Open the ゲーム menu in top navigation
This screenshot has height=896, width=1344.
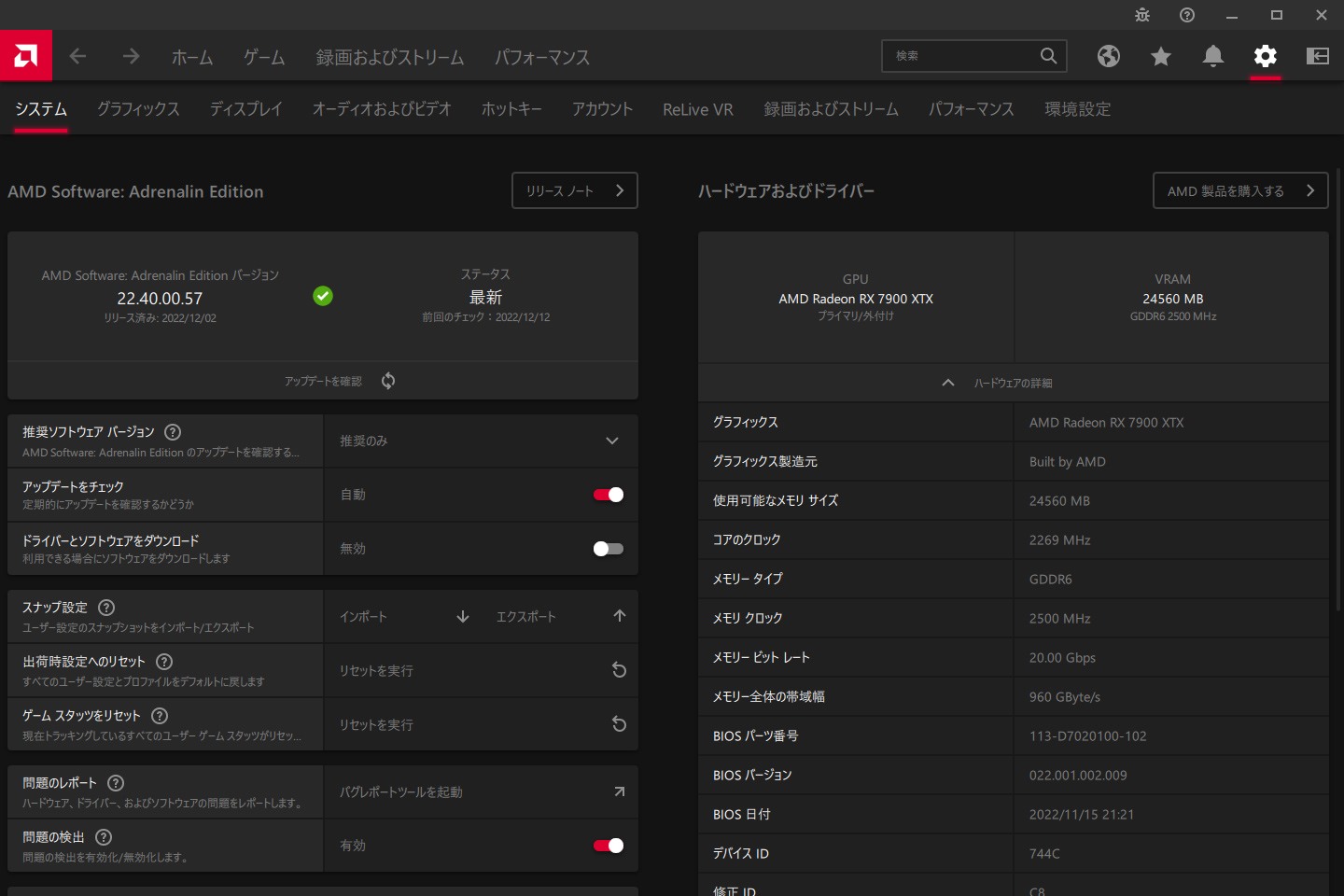pyautogui.click(x=264, y=57)
